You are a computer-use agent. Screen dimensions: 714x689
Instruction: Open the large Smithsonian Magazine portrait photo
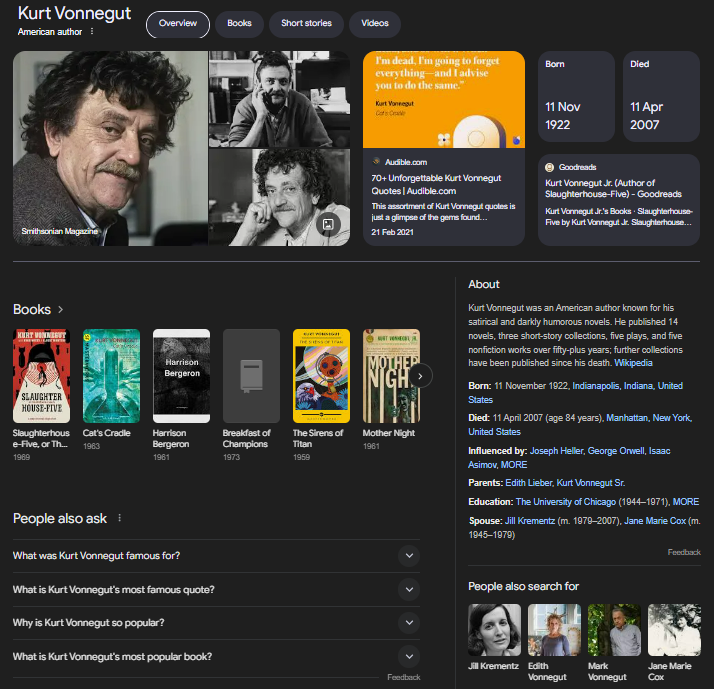[x=111, y=148]
